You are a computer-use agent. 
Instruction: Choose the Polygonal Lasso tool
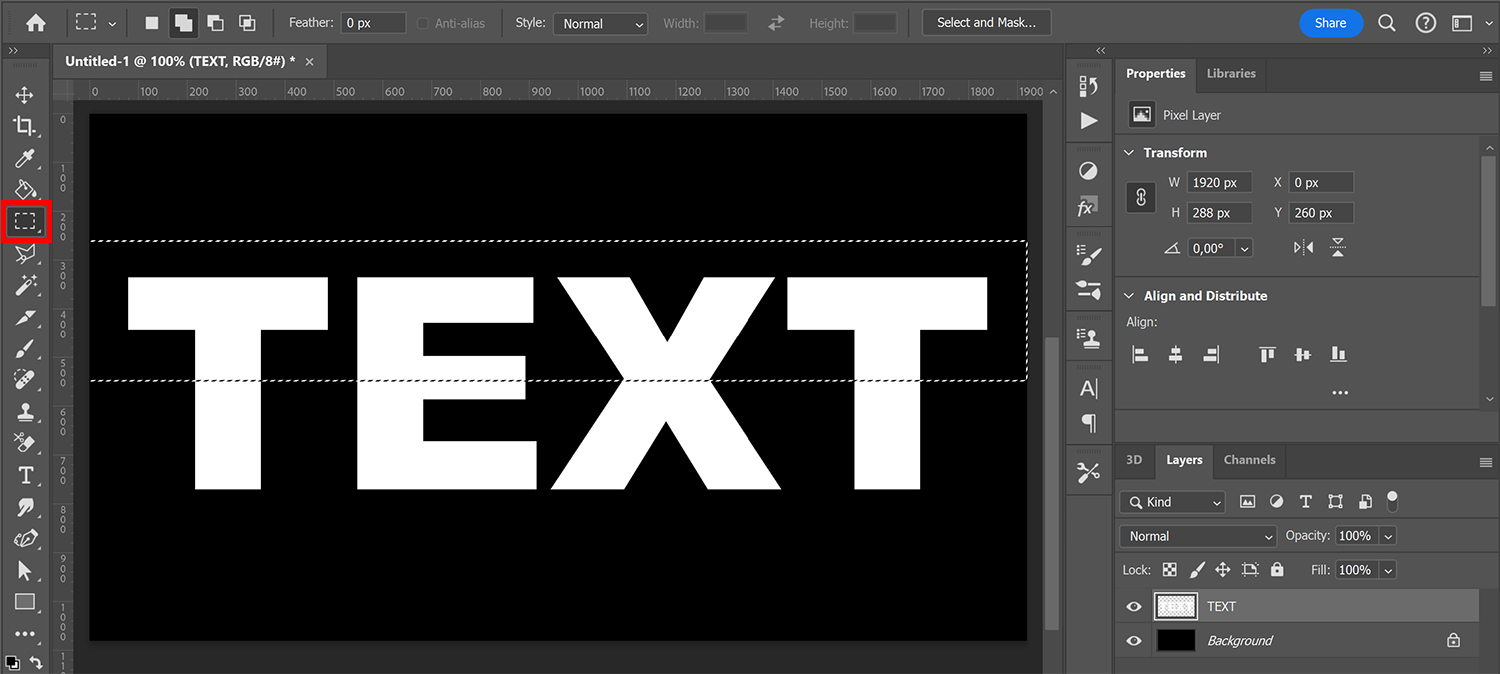pos(25,254)
